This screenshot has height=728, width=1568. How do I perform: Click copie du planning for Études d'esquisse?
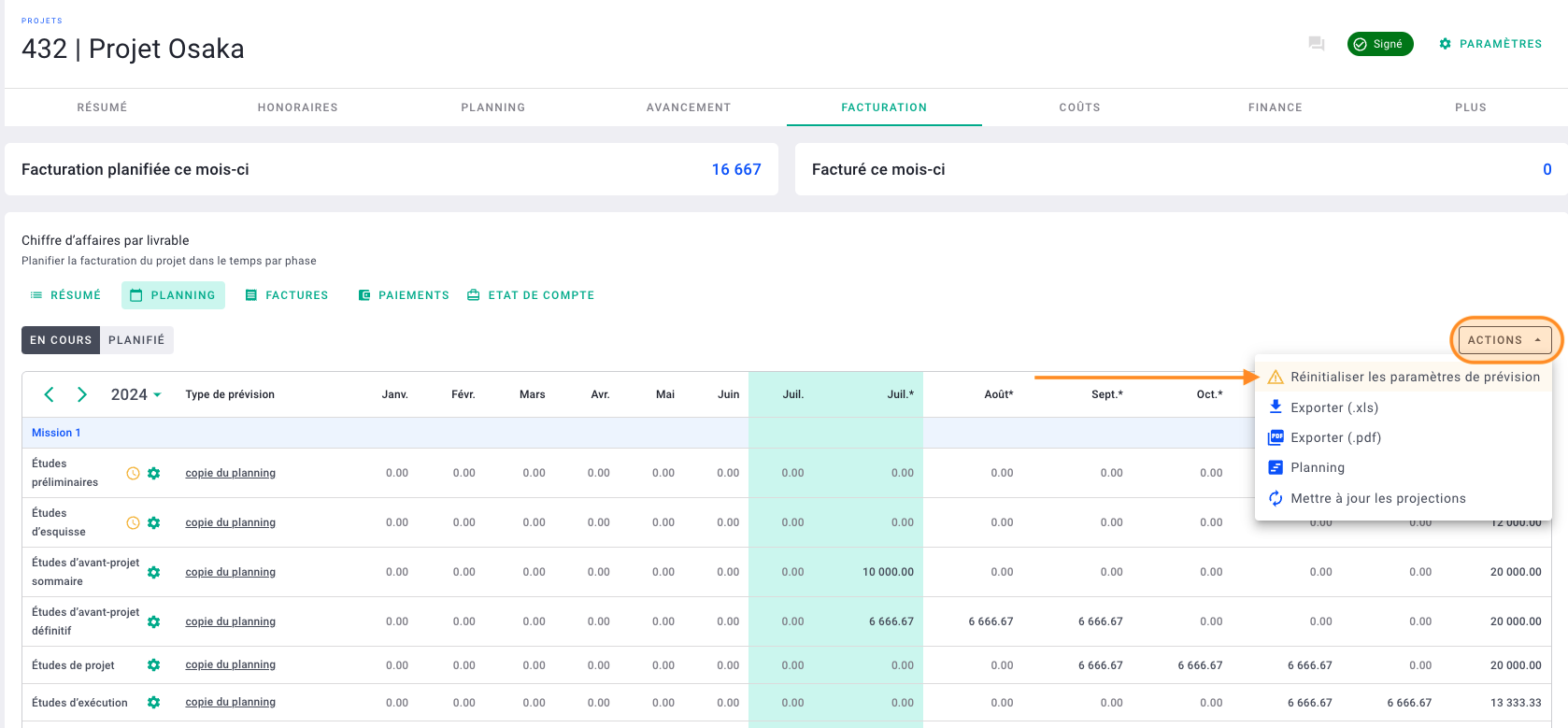coord(231,522)
